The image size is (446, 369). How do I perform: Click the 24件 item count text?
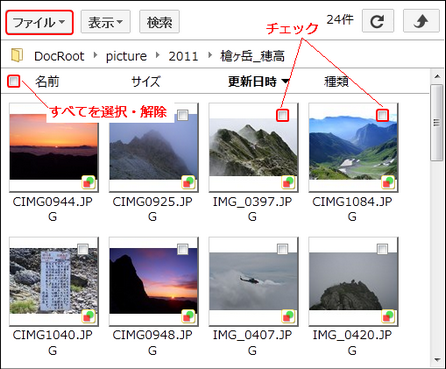(x=340, y=20)
